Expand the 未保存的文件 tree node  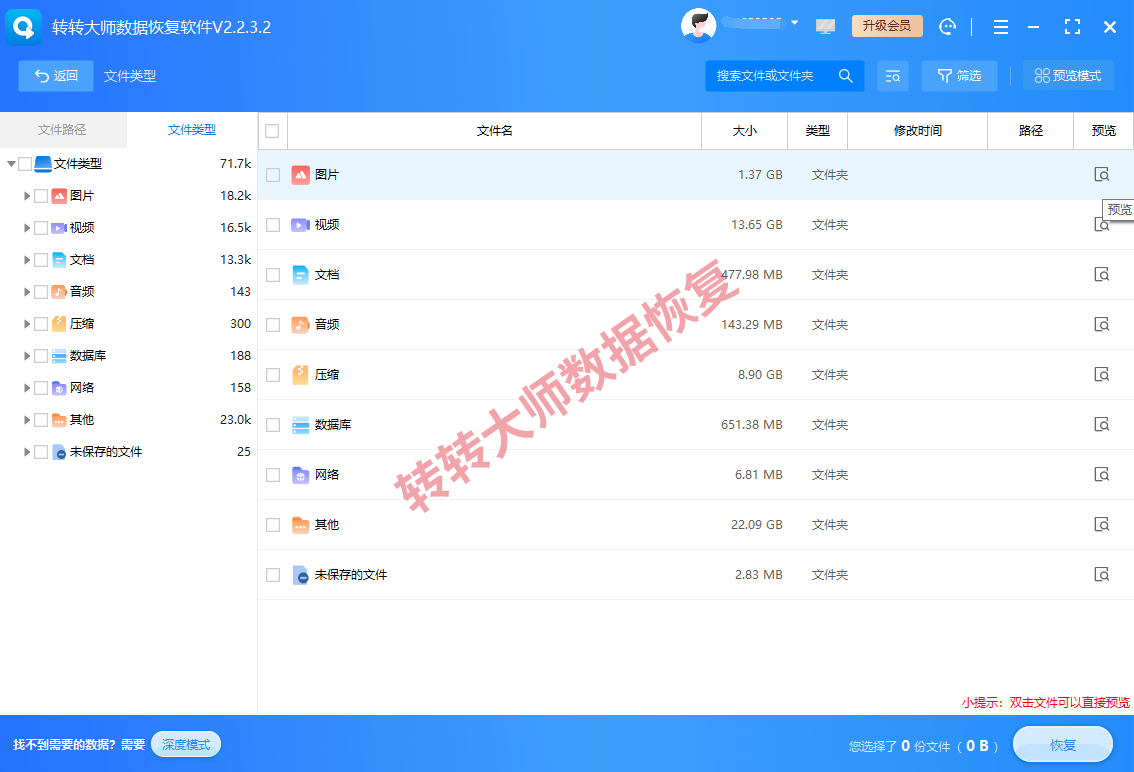pos(27,451)
